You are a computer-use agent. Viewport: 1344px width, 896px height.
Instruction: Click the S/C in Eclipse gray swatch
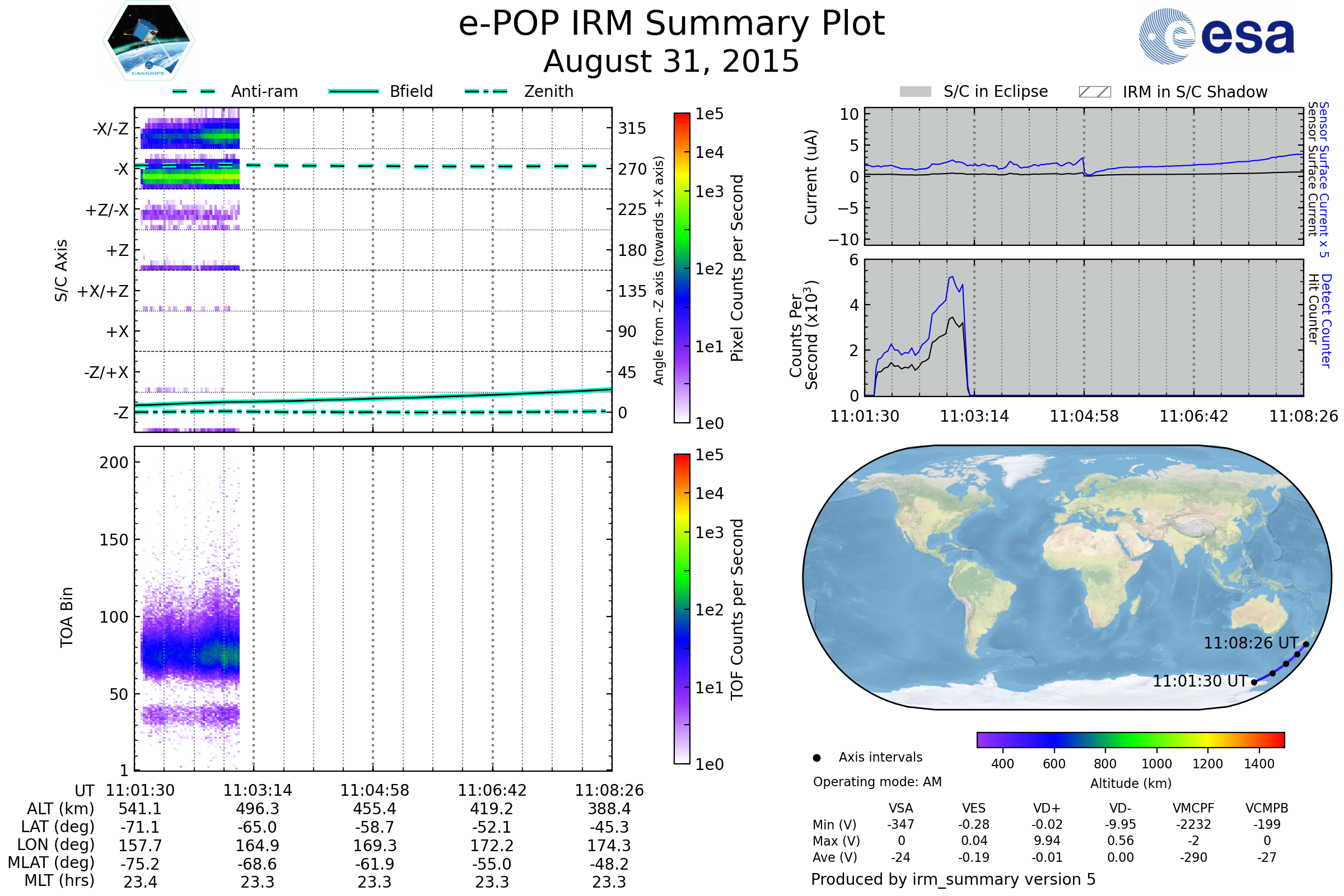click(x=915, y=92)
